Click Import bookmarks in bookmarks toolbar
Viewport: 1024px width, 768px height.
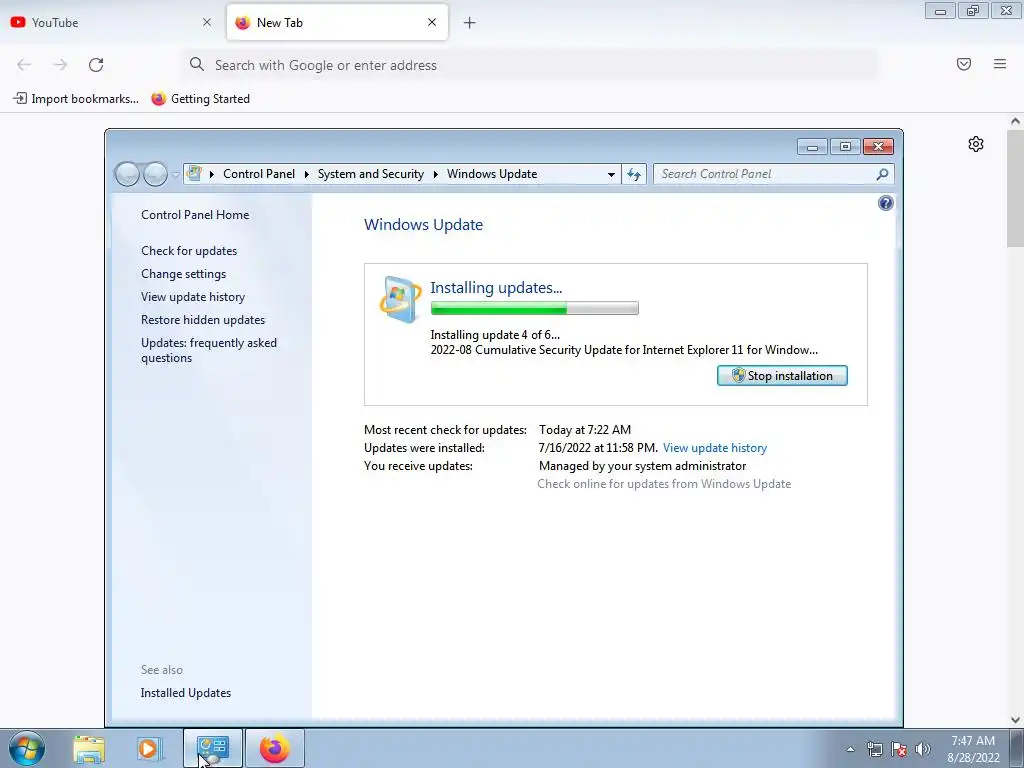click(x=76, y=99)
